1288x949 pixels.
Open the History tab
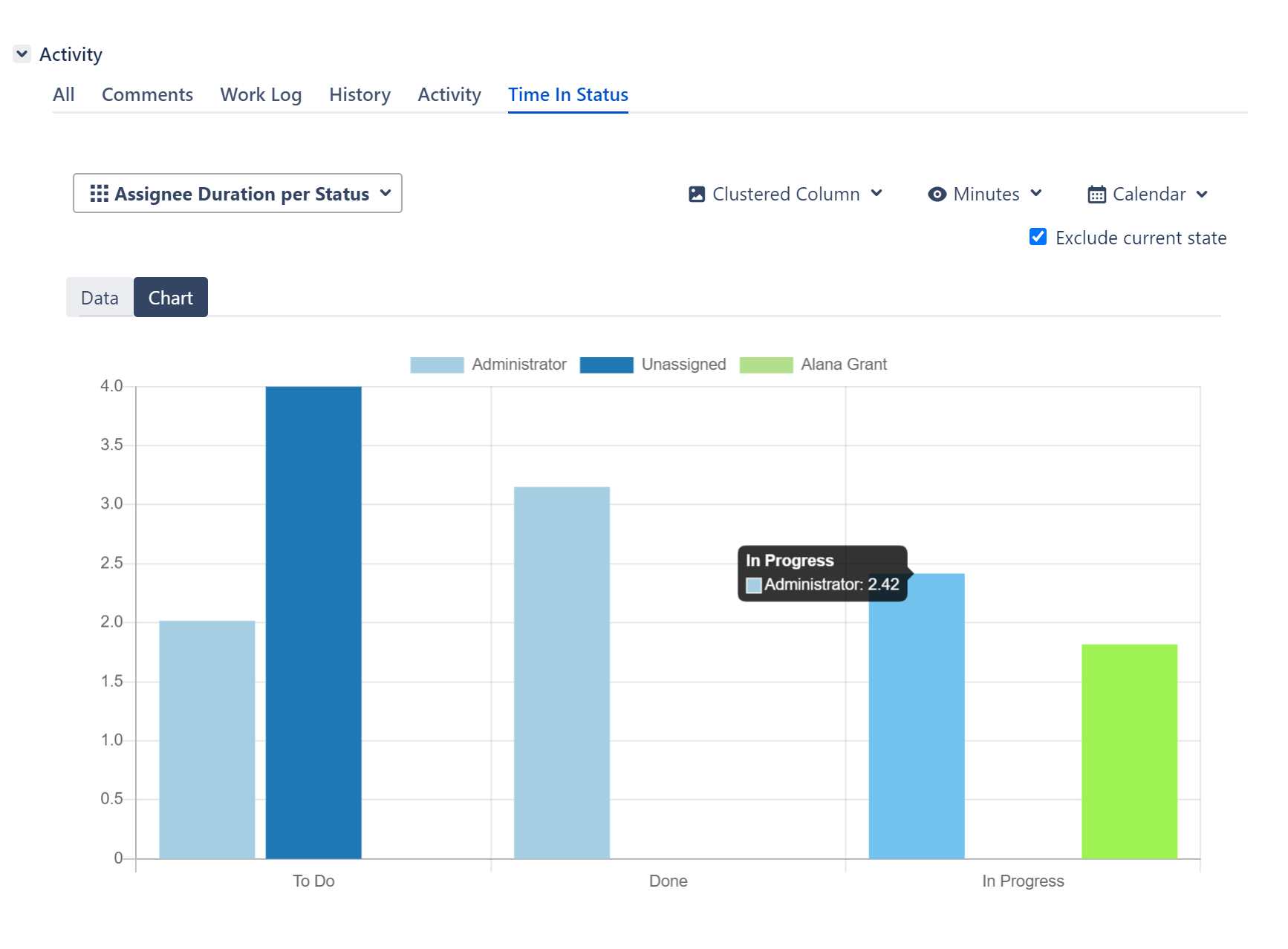pyautogui.click(x=360, y=95)
